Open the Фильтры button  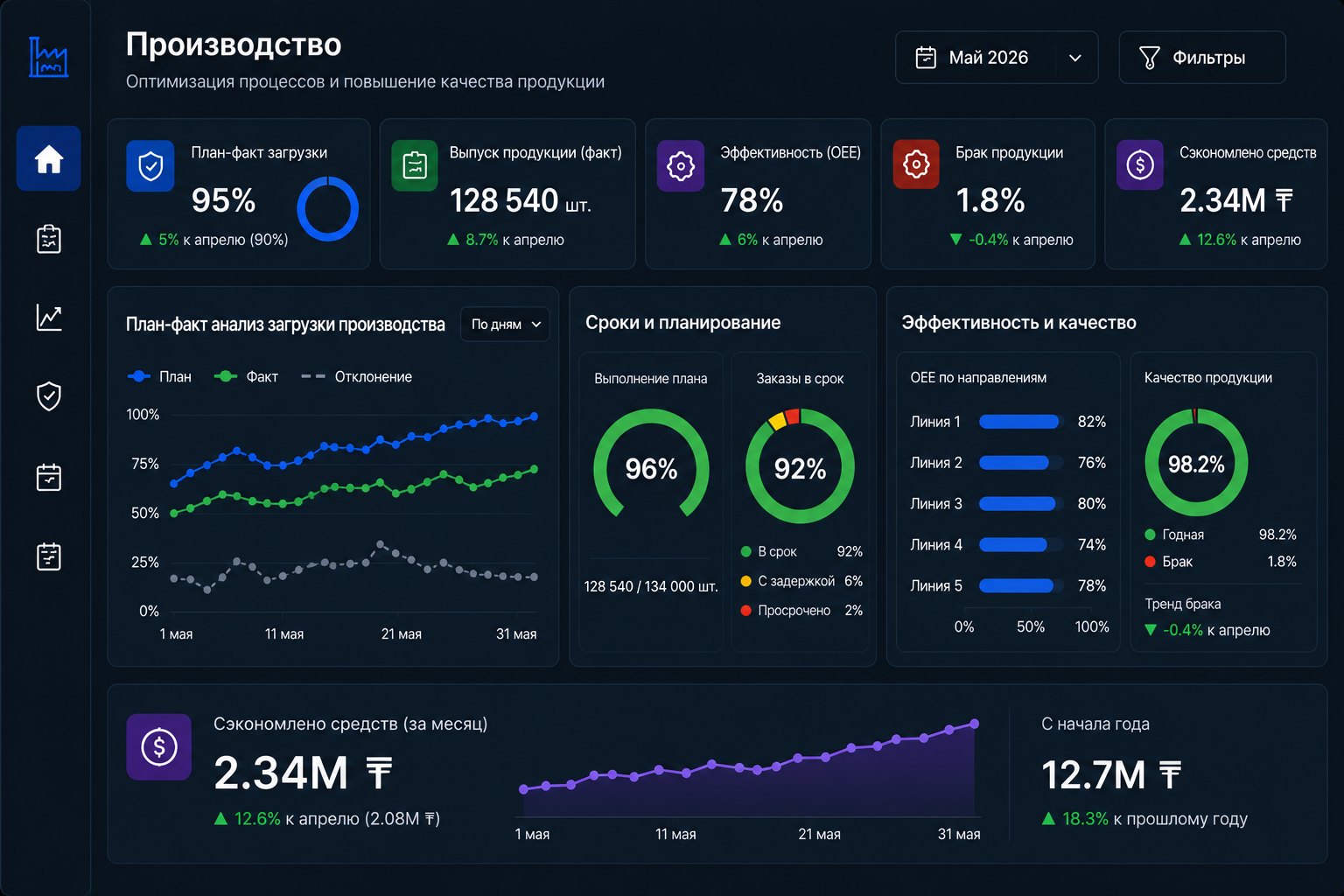point(1202,58)
